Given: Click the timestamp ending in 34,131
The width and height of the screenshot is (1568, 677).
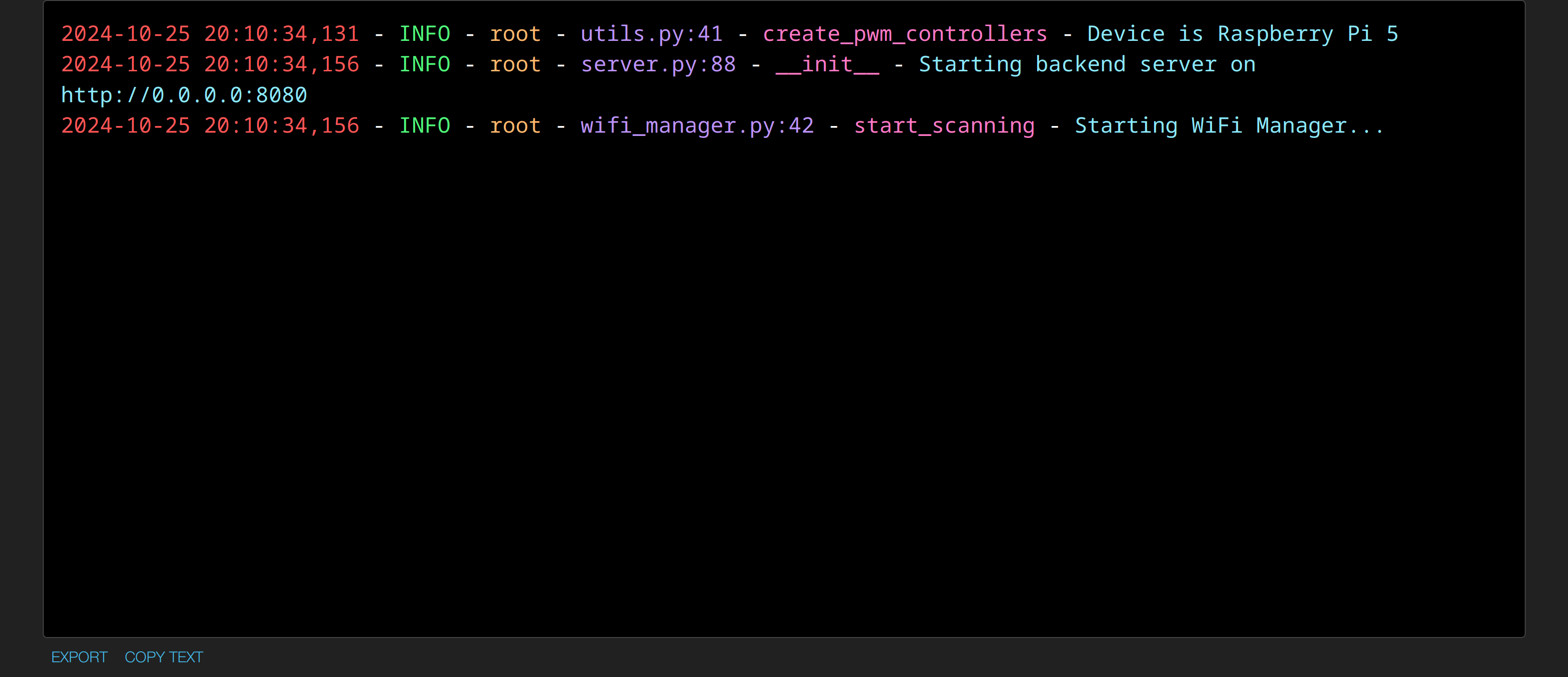Looking at the screenshot, I should [x=210, y=34].
